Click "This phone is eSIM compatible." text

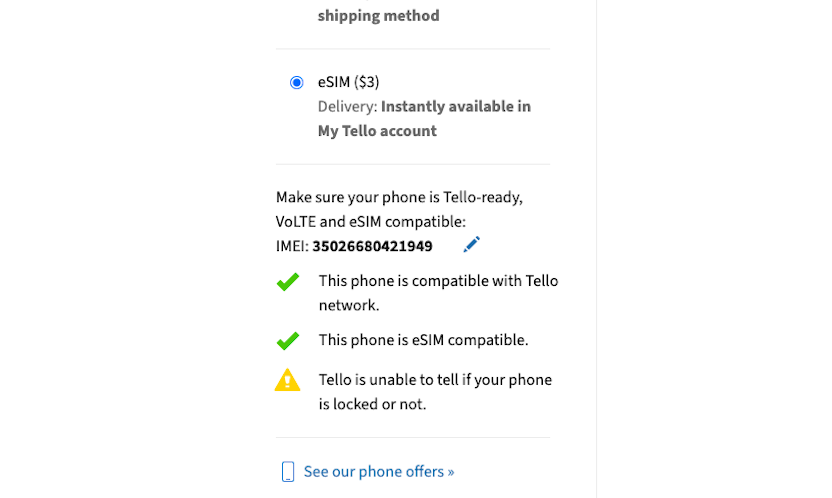tap(423, 340)
